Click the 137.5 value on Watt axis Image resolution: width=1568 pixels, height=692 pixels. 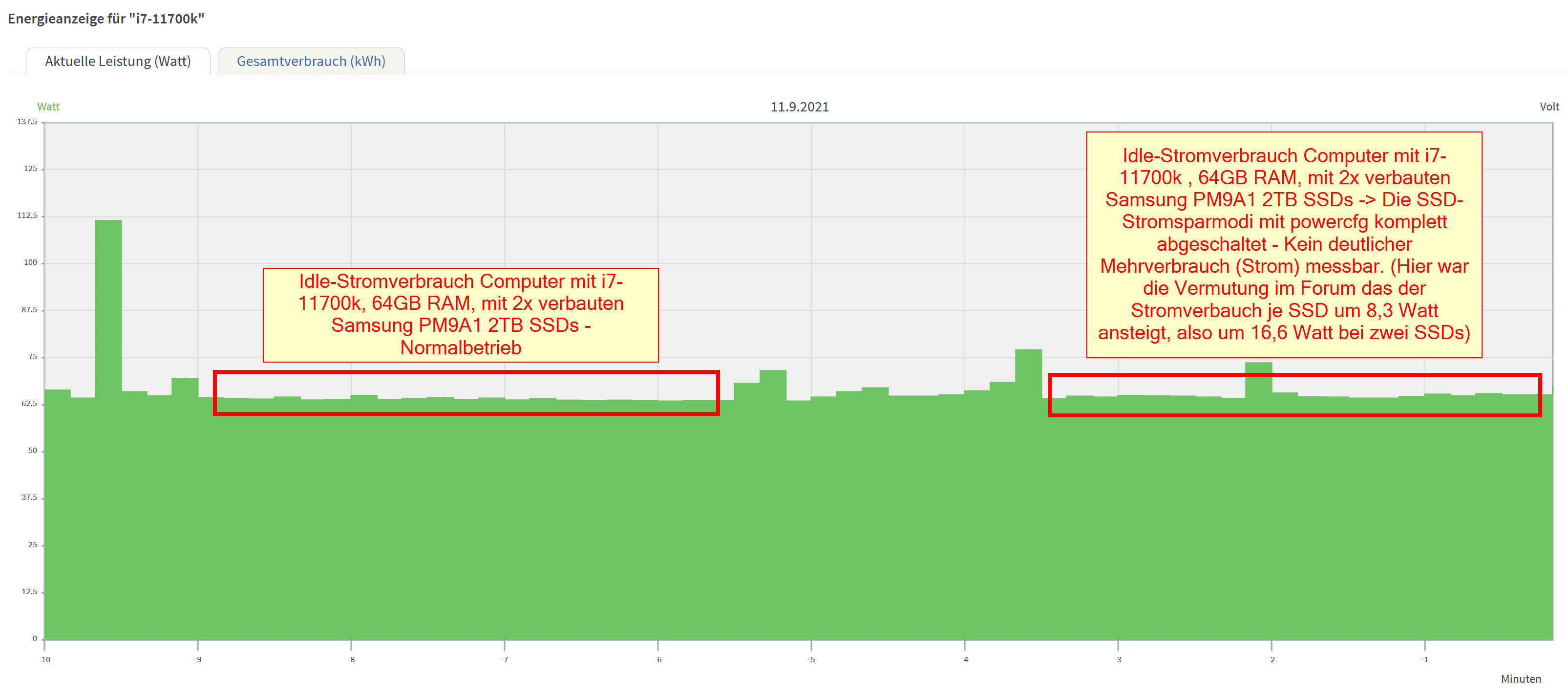(x=27, y=122)
